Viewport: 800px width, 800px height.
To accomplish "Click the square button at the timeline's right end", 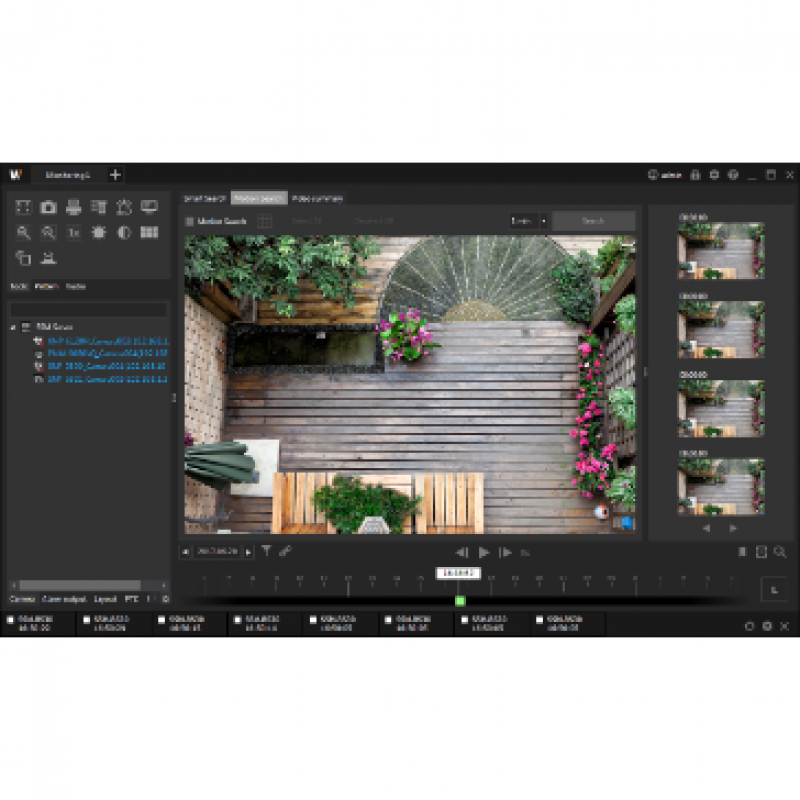I will (774, 590).
